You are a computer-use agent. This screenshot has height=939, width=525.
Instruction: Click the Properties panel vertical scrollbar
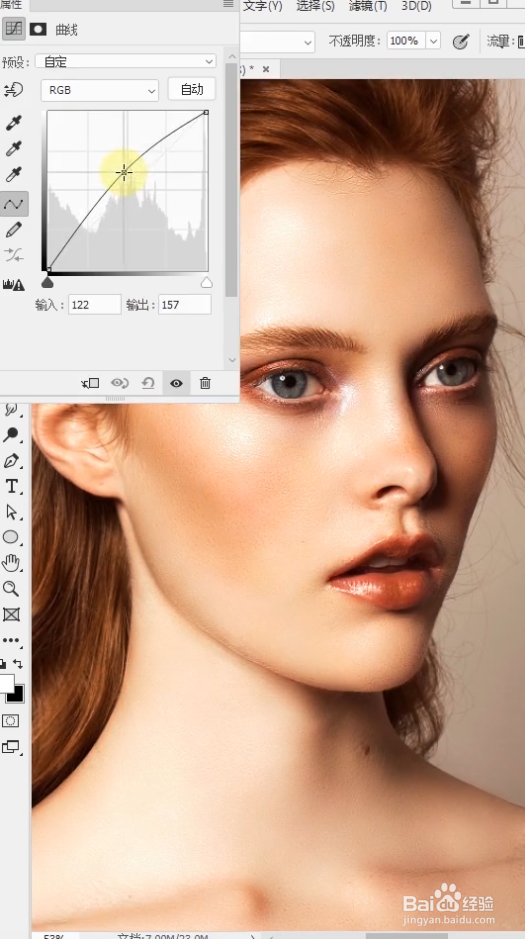click(x=232, y=178)
